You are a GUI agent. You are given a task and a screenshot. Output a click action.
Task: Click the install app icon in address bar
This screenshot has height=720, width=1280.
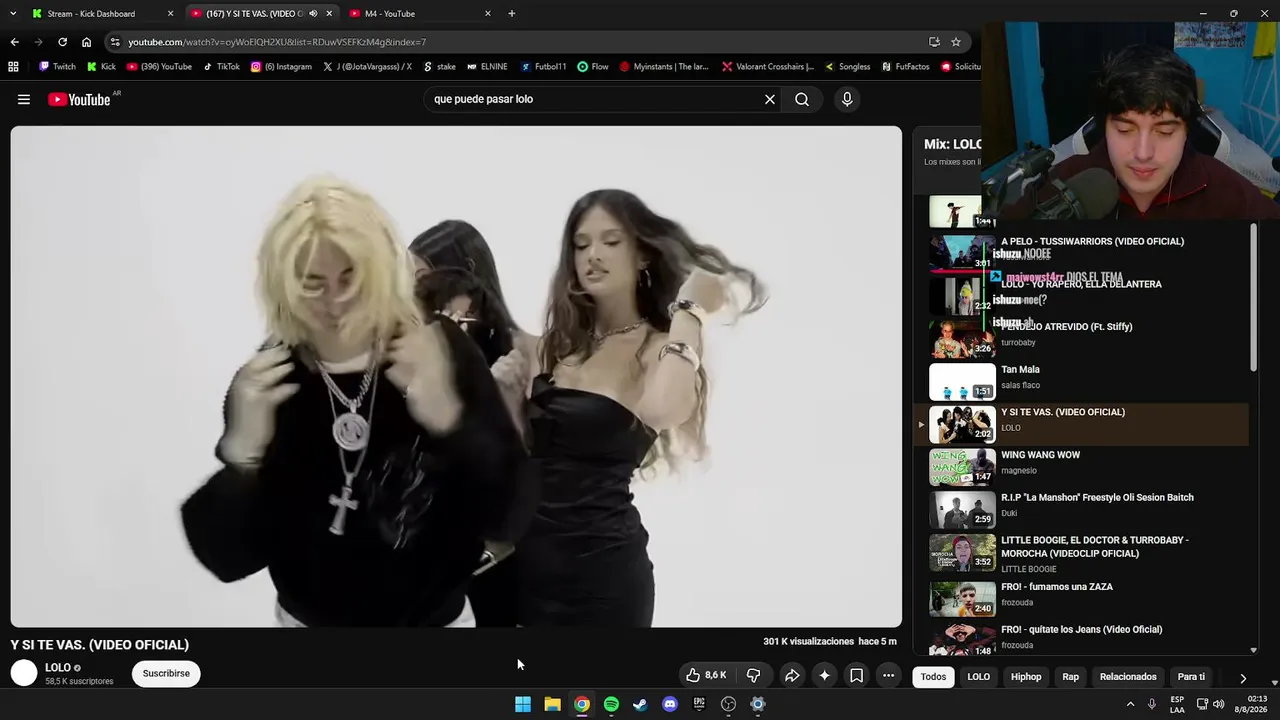click(934, 42)
